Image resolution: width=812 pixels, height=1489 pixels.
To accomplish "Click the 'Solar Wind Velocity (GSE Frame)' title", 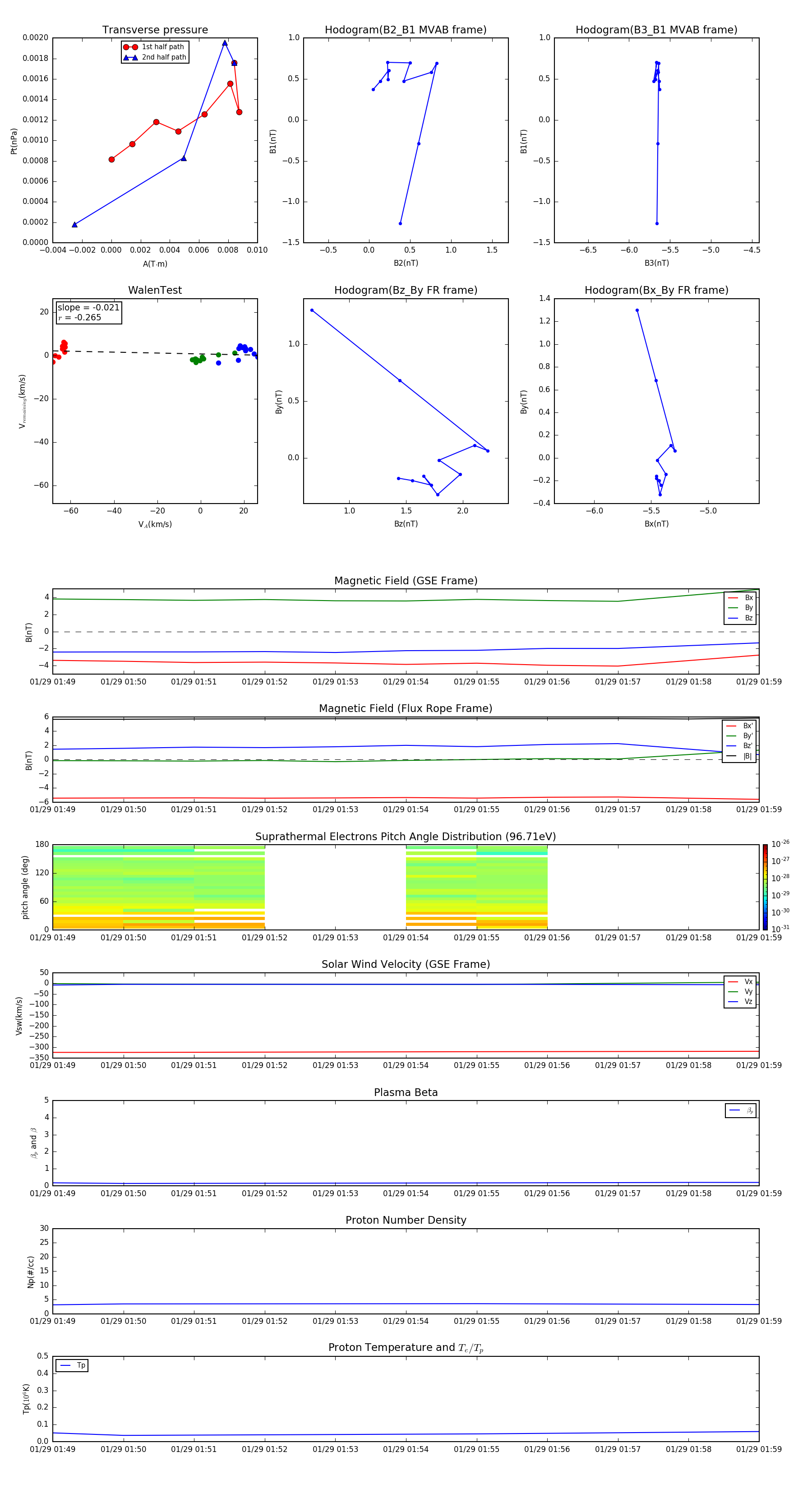I will pyautogui.click(x=406, y=965).
